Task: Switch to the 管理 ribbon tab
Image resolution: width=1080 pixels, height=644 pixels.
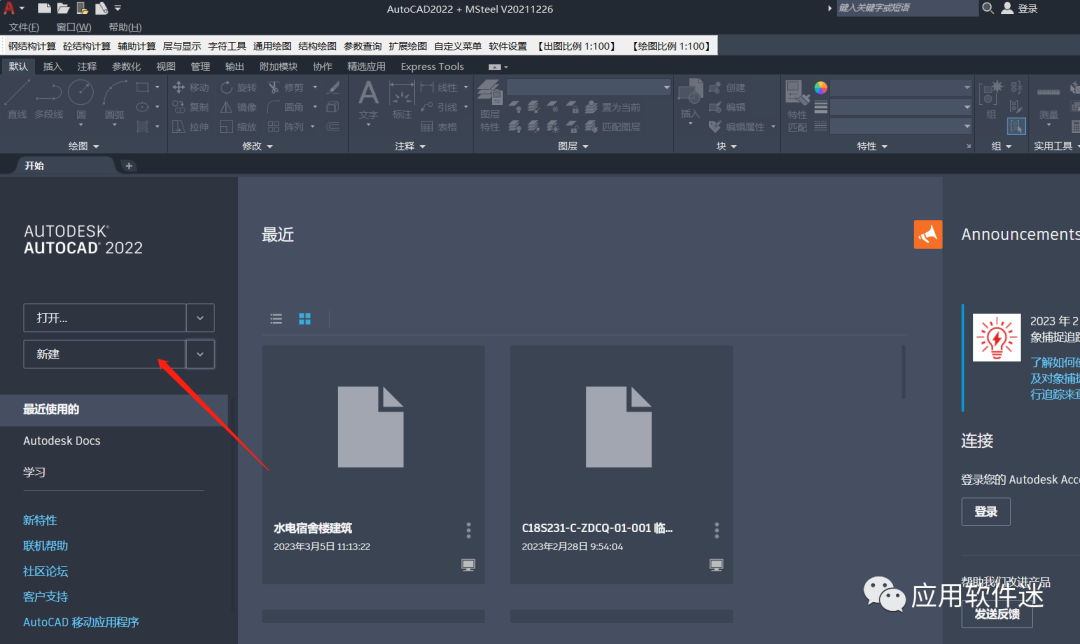Action: [200, 66]
